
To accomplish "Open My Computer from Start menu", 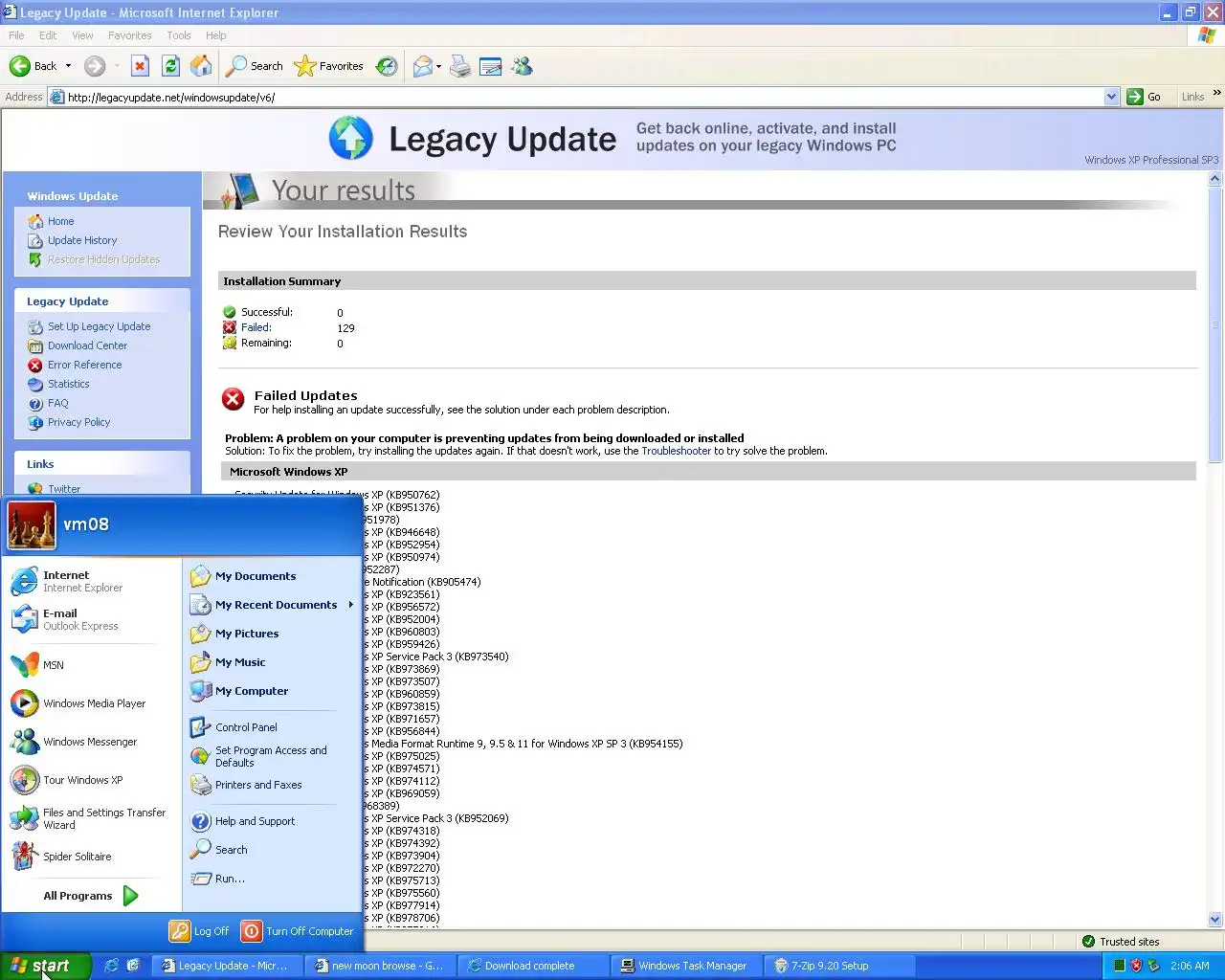I will click(272, 691).
